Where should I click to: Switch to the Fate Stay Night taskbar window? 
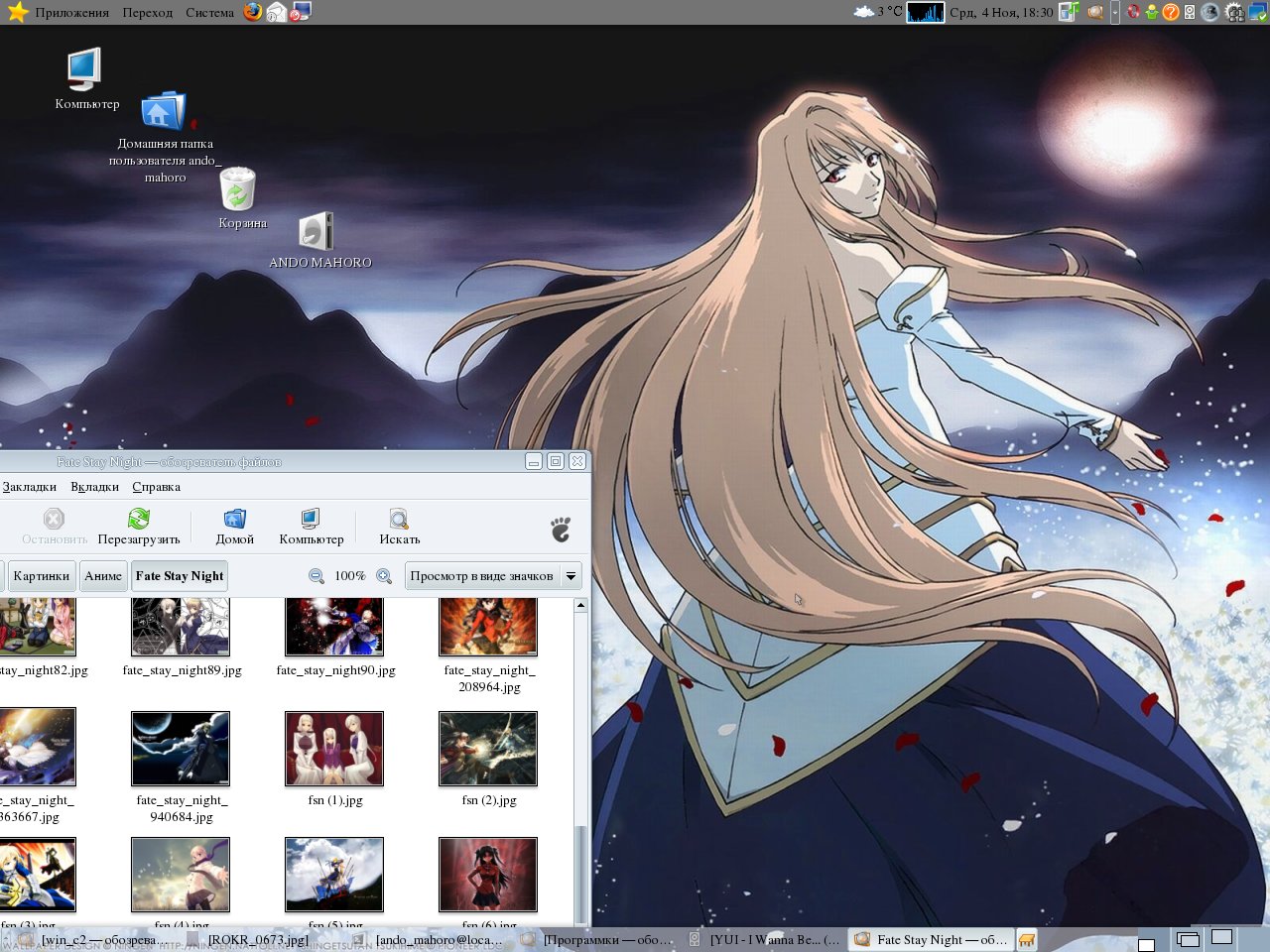pos(933,939)
